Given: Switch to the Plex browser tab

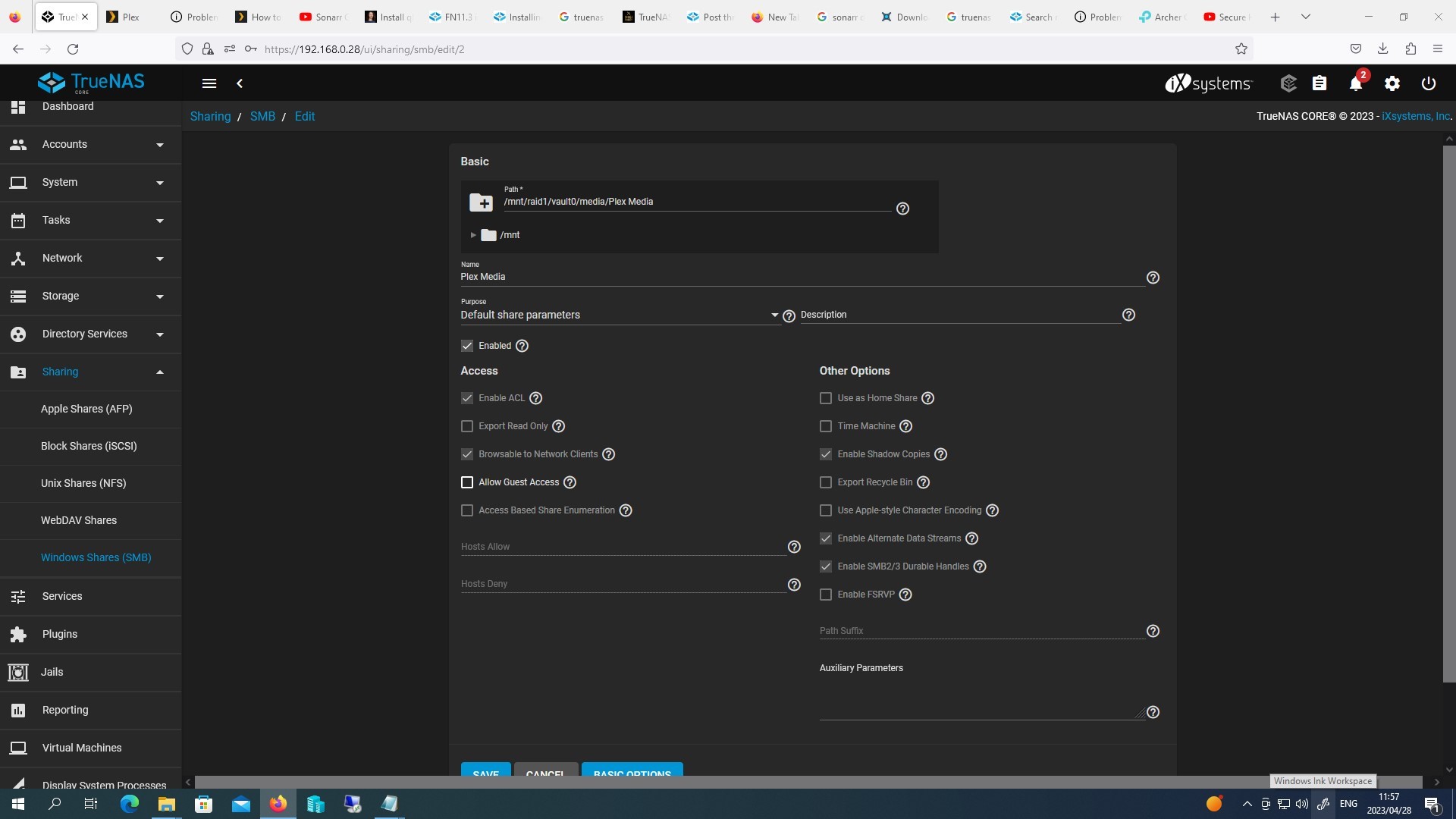Looking at the screenshot, I should tap(130, 17).
